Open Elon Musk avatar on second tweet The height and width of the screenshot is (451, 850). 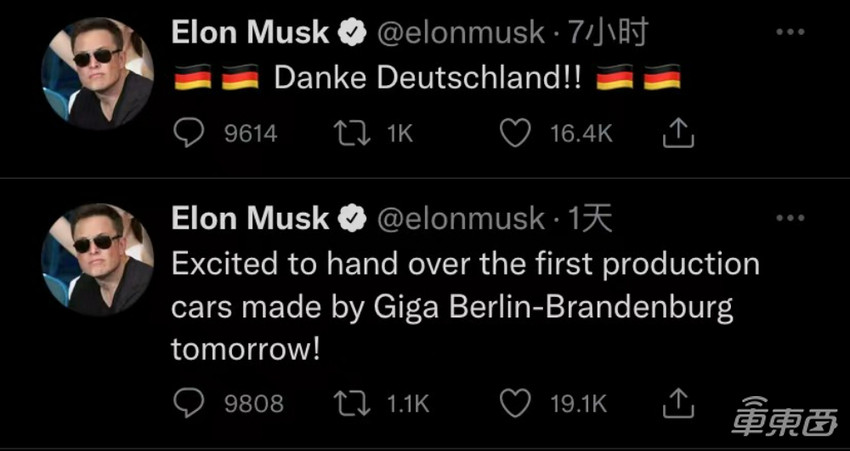(x=97, y=259)
